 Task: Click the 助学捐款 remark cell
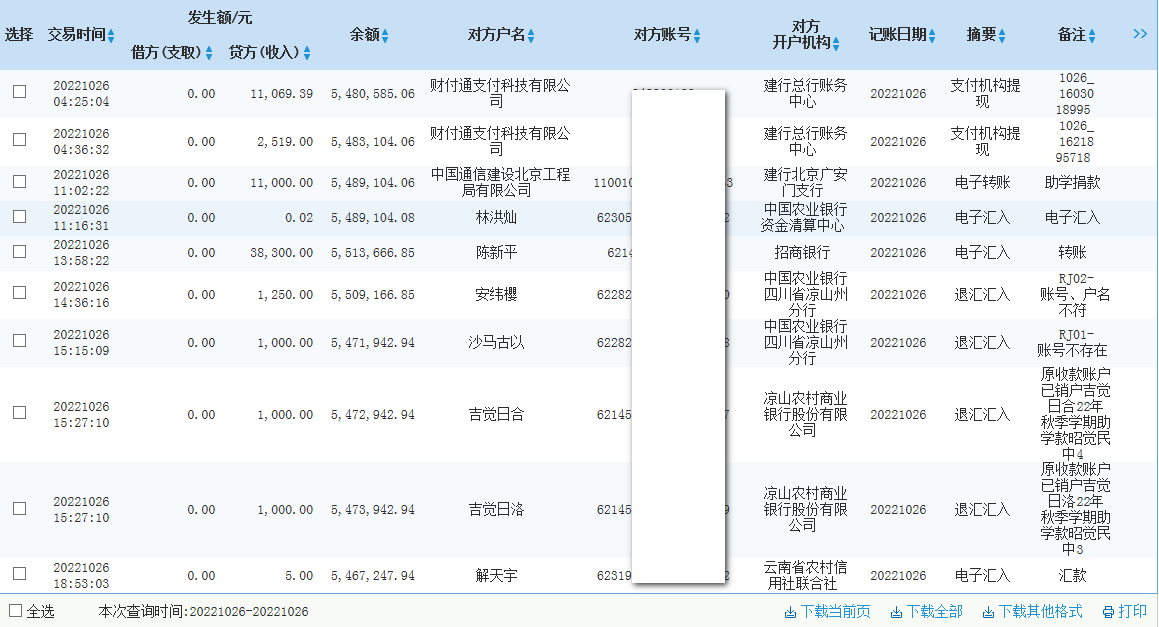pyautogui.click(x=1073, y=183)
